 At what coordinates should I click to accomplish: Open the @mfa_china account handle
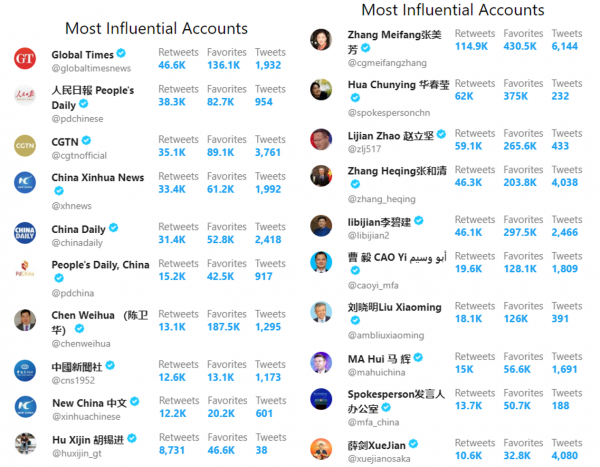[x=373, y=422]
